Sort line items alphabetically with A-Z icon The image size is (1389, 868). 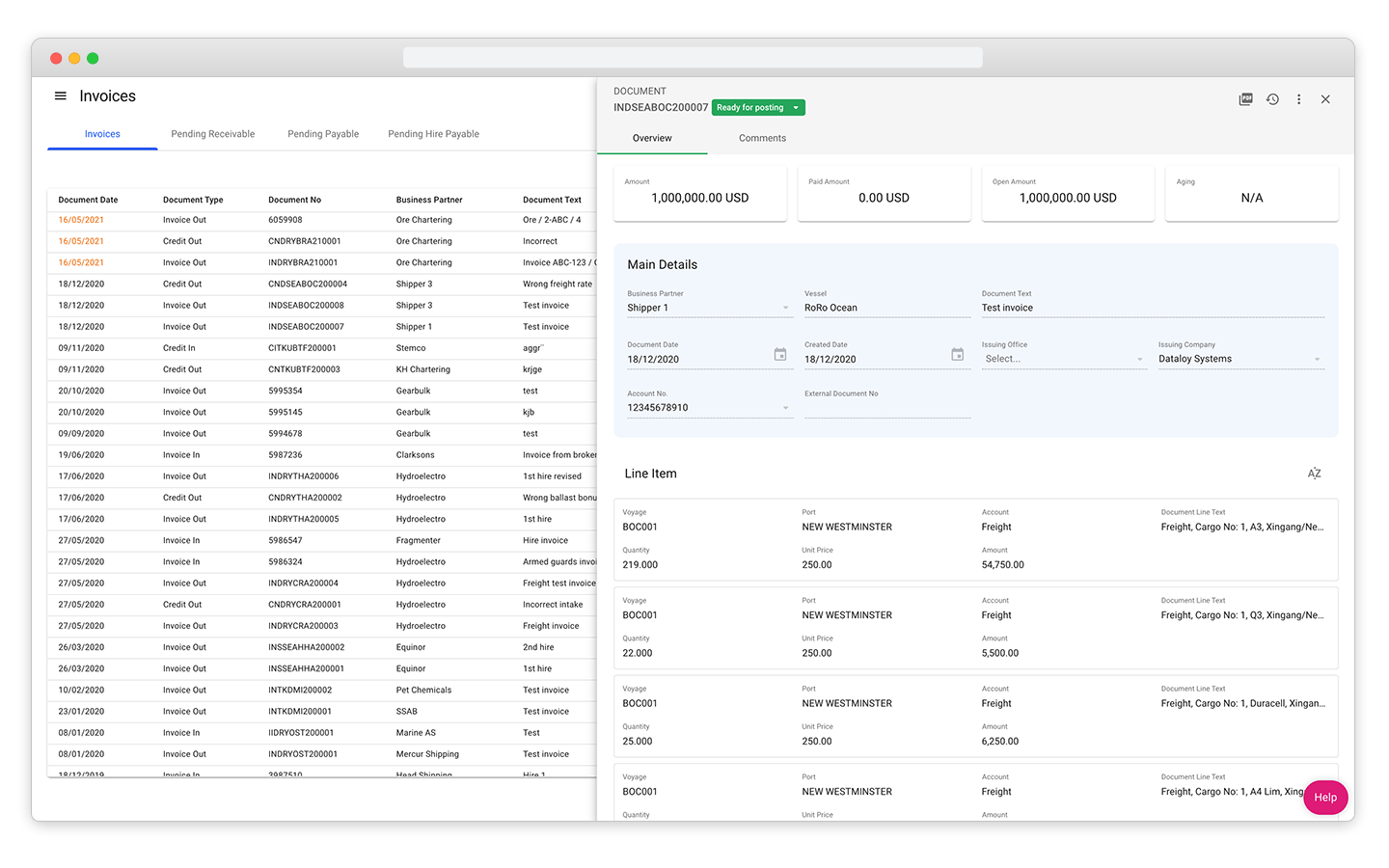[1314, 474]
